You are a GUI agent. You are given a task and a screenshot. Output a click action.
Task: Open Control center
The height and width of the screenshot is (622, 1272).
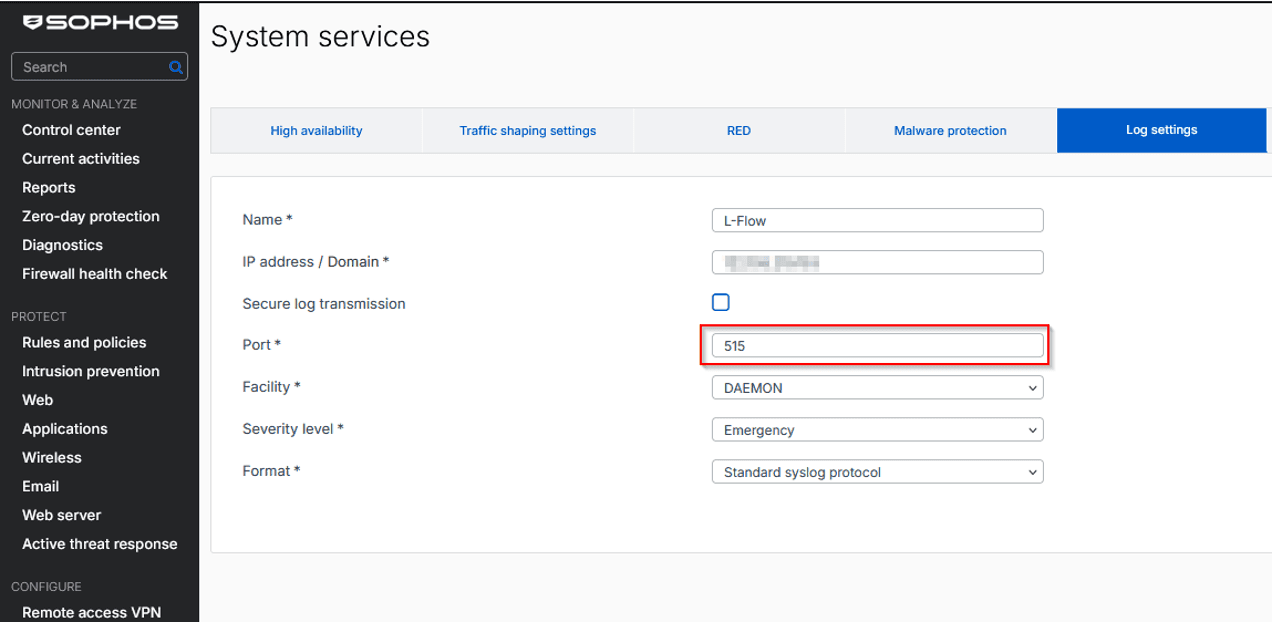(x=71, y=130)
